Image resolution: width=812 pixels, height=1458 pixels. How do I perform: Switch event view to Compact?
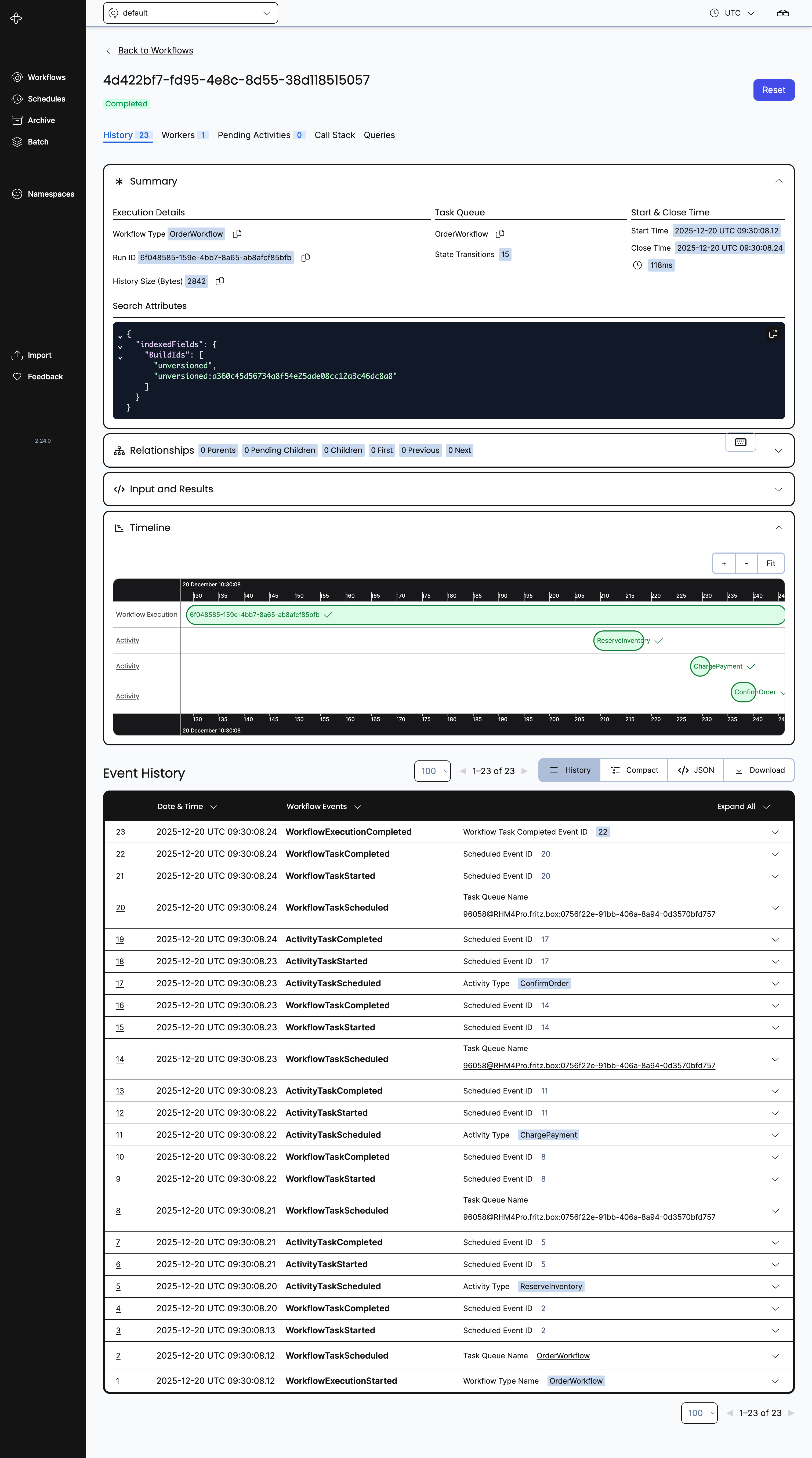pos(634,770)
